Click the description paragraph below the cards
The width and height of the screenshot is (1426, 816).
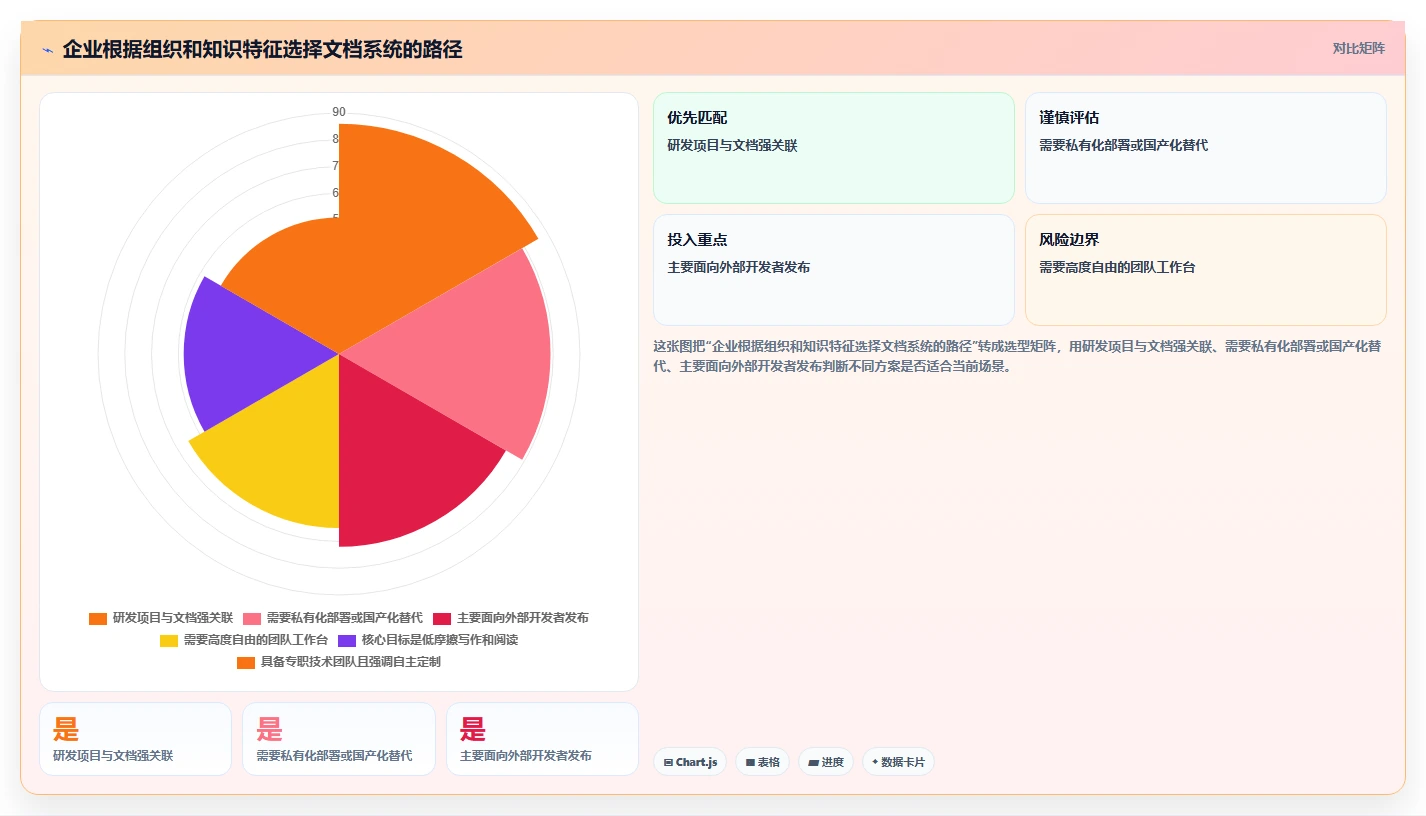tap(1018, 356)
